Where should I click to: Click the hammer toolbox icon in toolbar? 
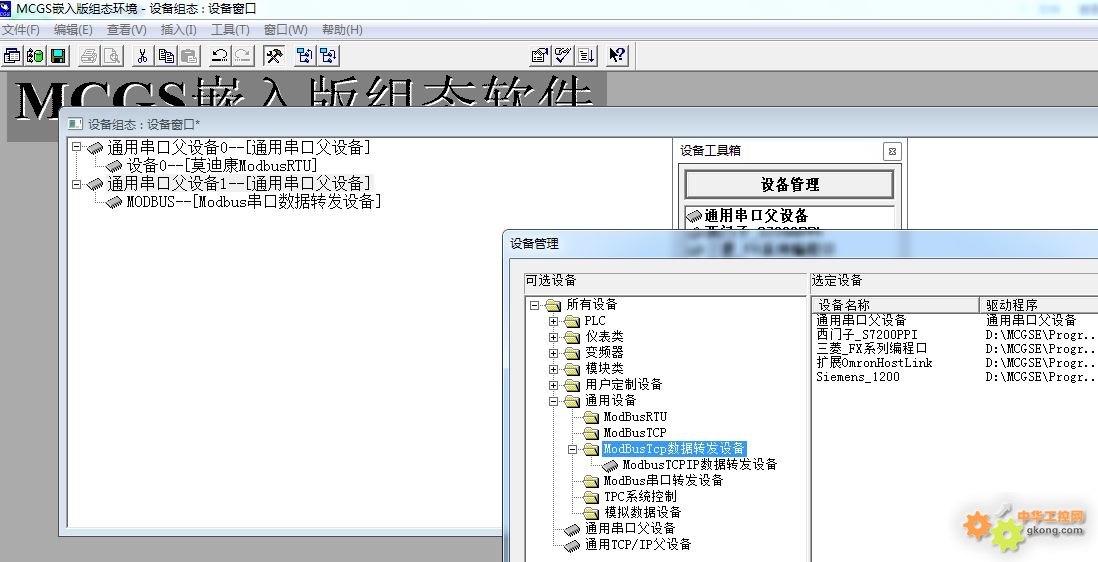point(273,56)
